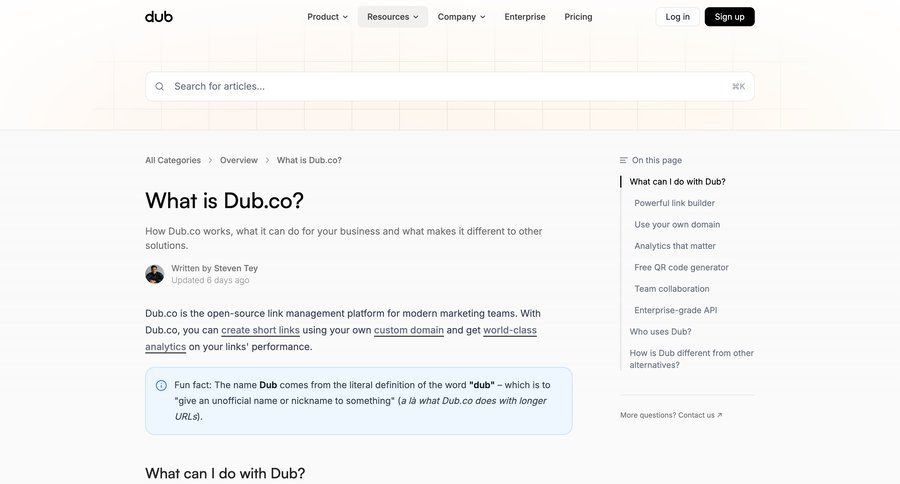Jump to Use your own domain section
This screenshot has height=484, width=900.
point(677,224)
